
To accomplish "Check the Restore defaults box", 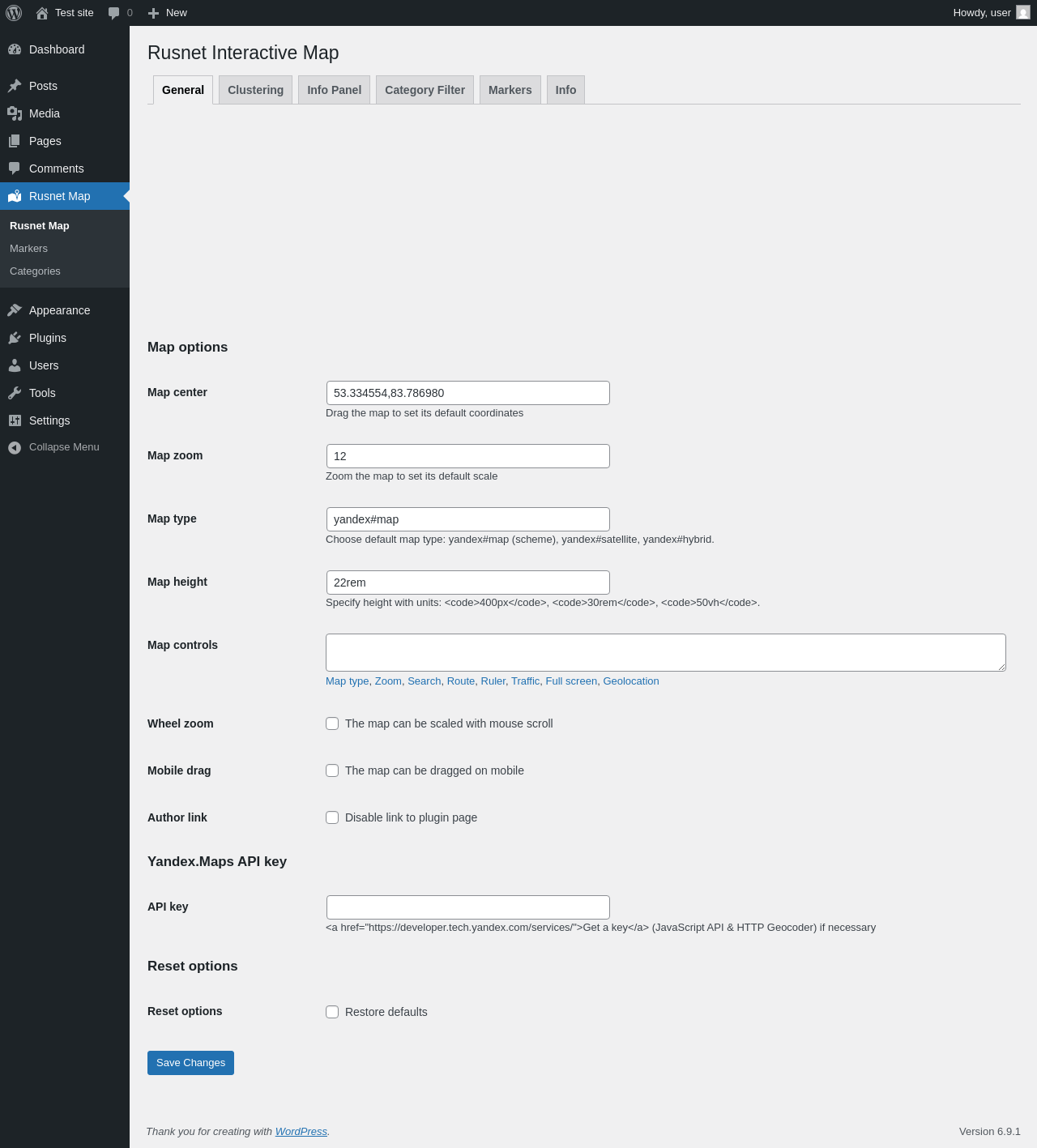I will (332, 1012).
